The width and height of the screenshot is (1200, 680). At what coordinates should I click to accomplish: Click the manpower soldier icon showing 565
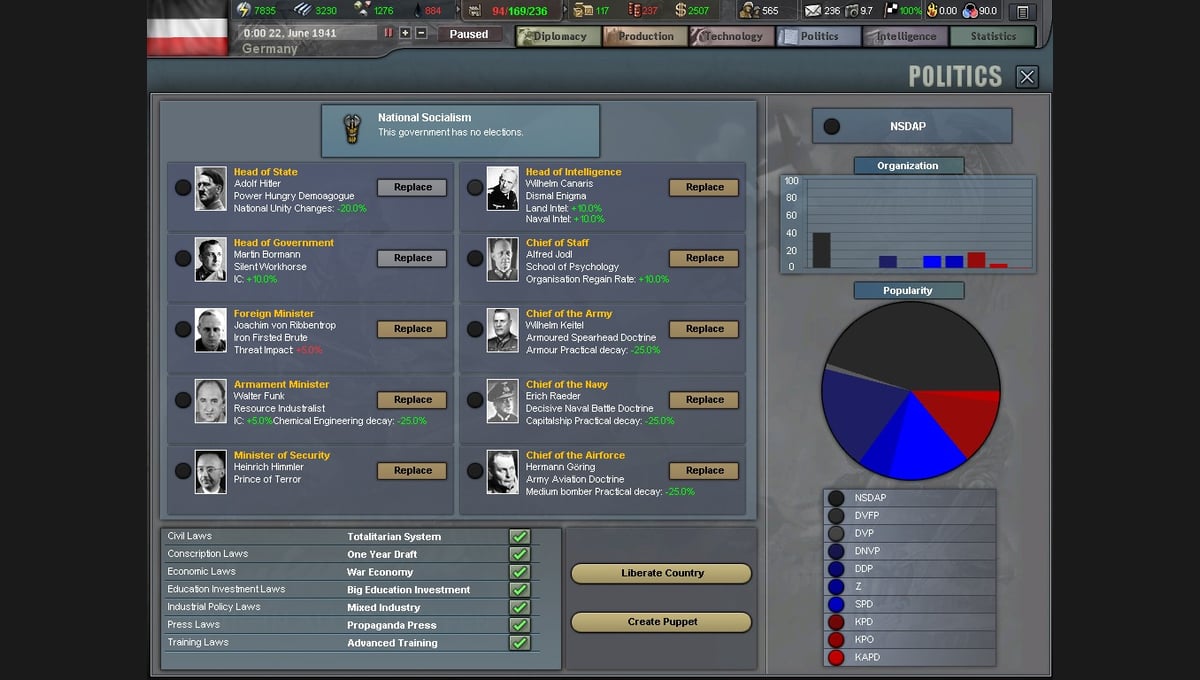pyautogui.click(x=748, y=11)
